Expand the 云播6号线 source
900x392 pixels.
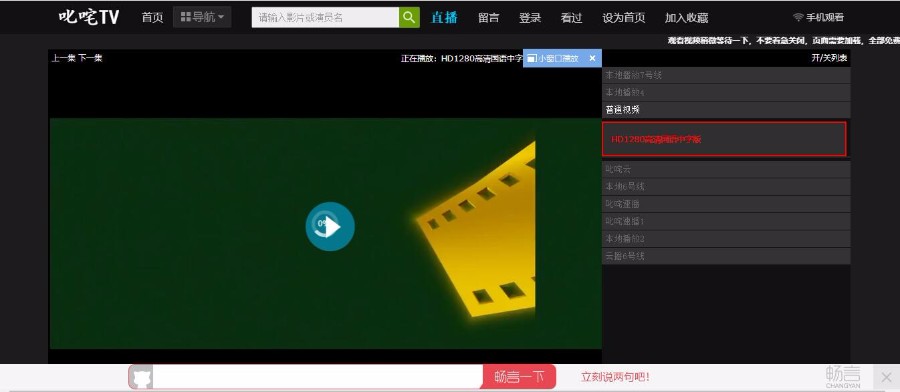click(x=726, y=256)
